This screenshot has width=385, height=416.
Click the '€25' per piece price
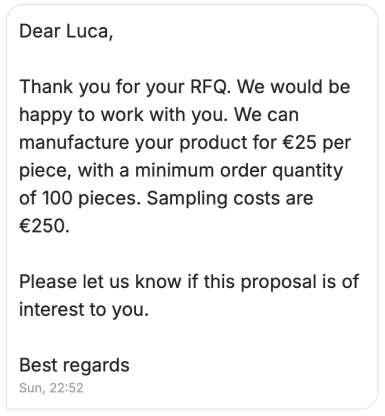(299, 142)
